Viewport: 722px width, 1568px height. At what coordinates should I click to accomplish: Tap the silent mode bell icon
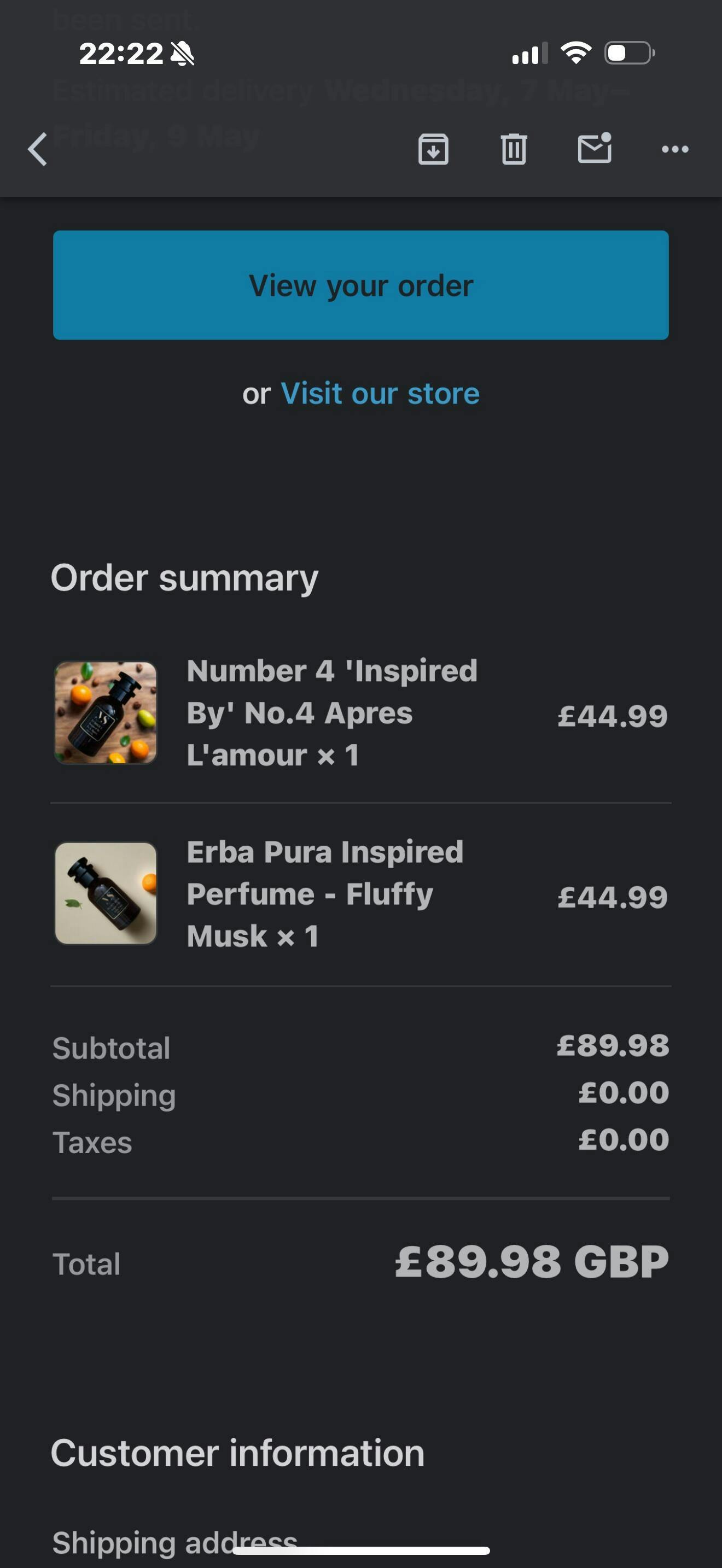(182, 54)
